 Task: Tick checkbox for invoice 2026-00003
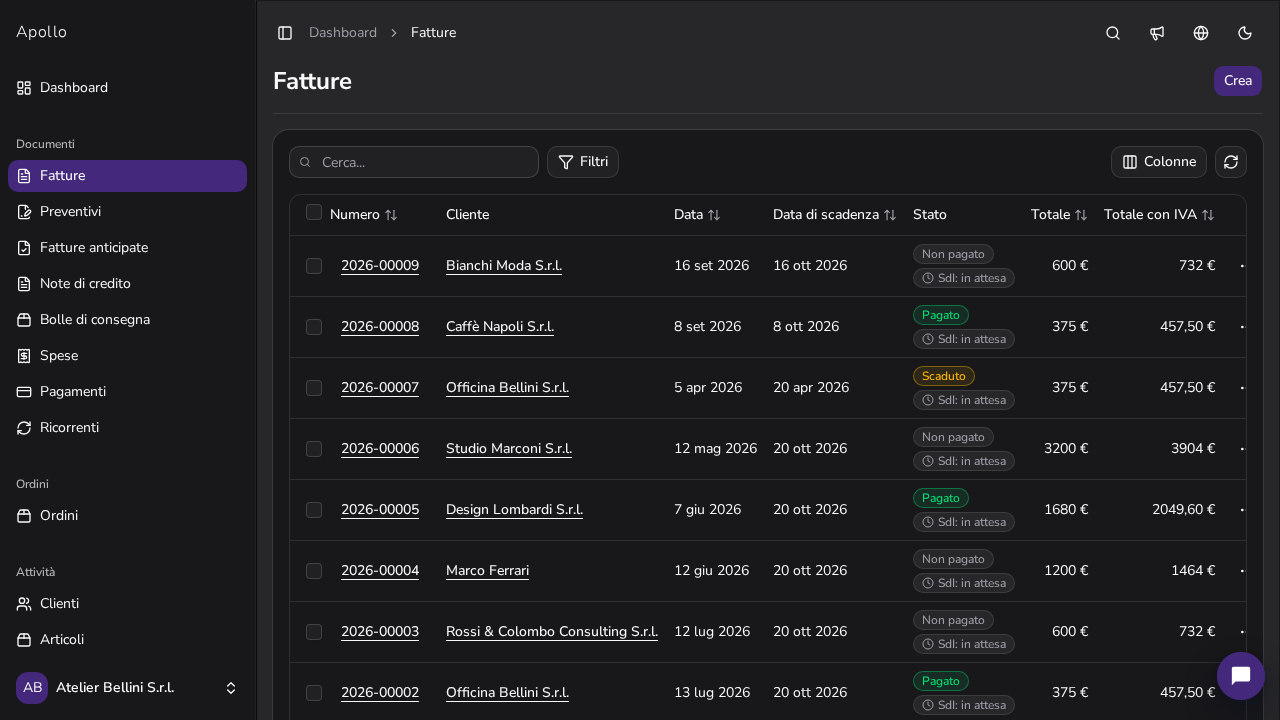click(x=314, y=632)
